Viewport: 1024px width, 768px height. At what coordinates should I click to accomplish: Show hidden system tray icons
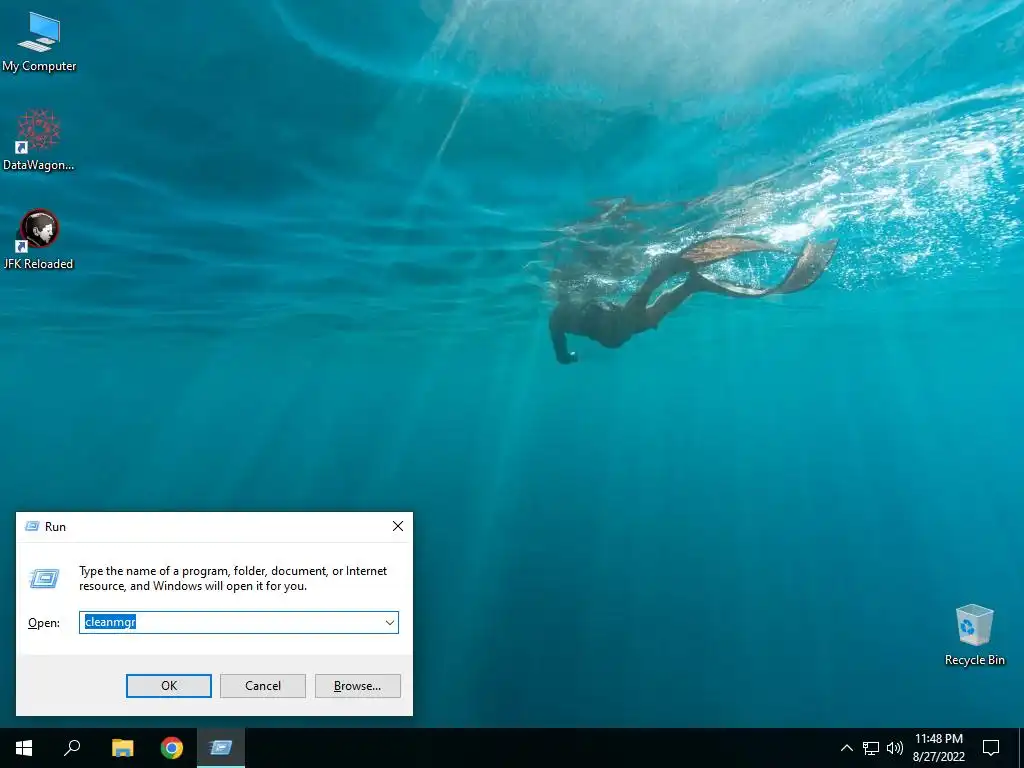(x=846, y=748)
